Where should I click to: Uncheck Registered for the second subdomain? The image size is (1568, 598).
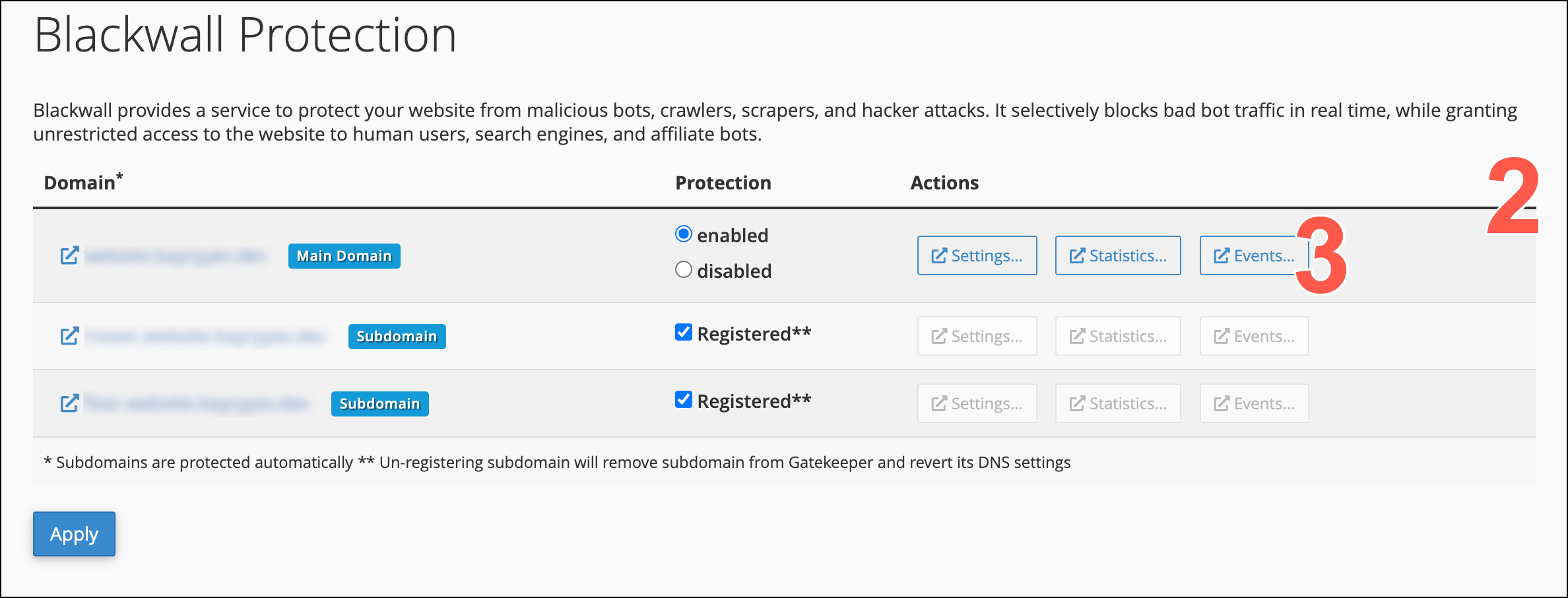(x=684, y=399)
